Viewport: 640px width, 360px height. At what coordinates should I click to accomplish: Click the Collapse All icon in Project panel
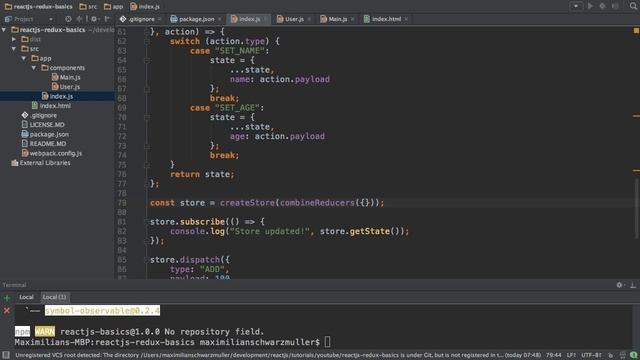pos(80,19)
